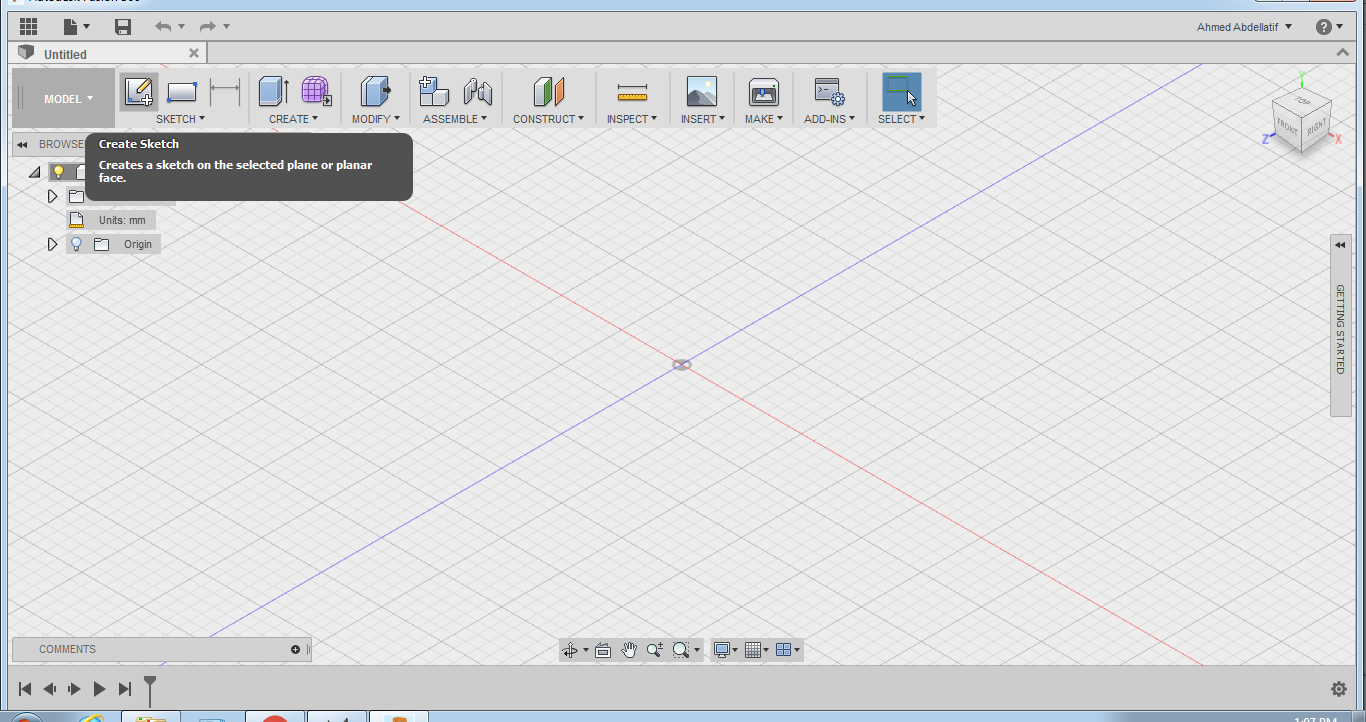
Task: Jump to timeline end
Action: click(125, 689)
